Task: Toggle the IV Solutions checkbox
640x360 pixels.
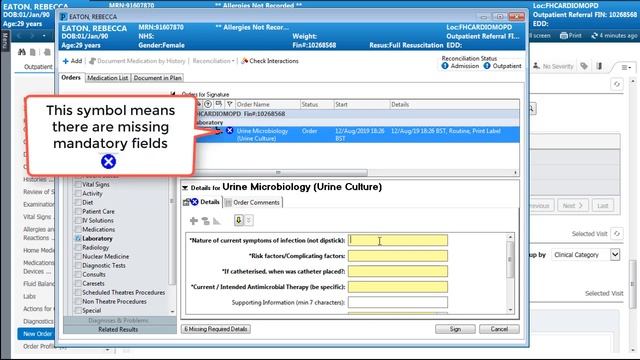Action: 78,220
